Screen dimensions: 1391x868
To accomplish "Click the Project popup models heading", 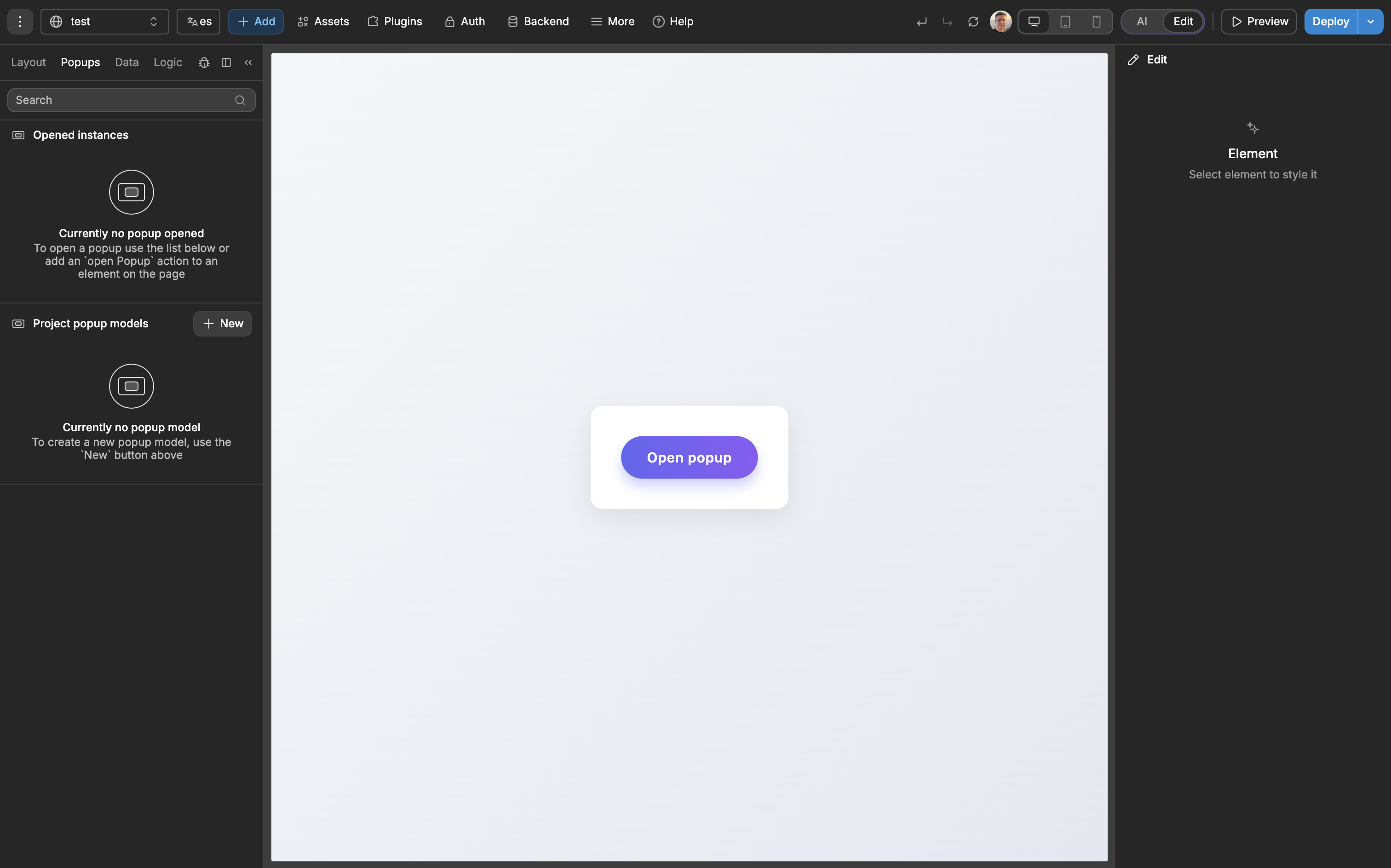I will click(x=90, y=323).
